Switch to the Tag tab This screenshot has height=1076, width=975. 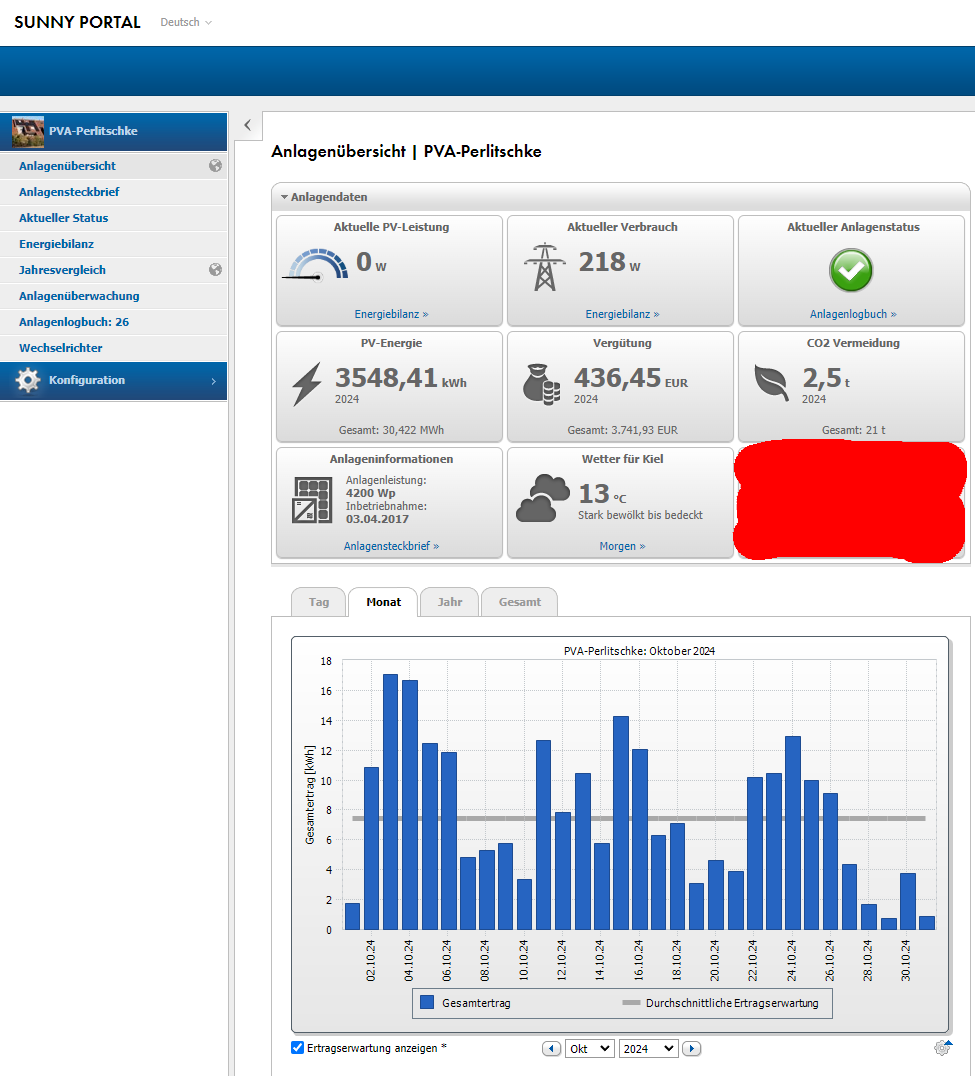[319, 602]
